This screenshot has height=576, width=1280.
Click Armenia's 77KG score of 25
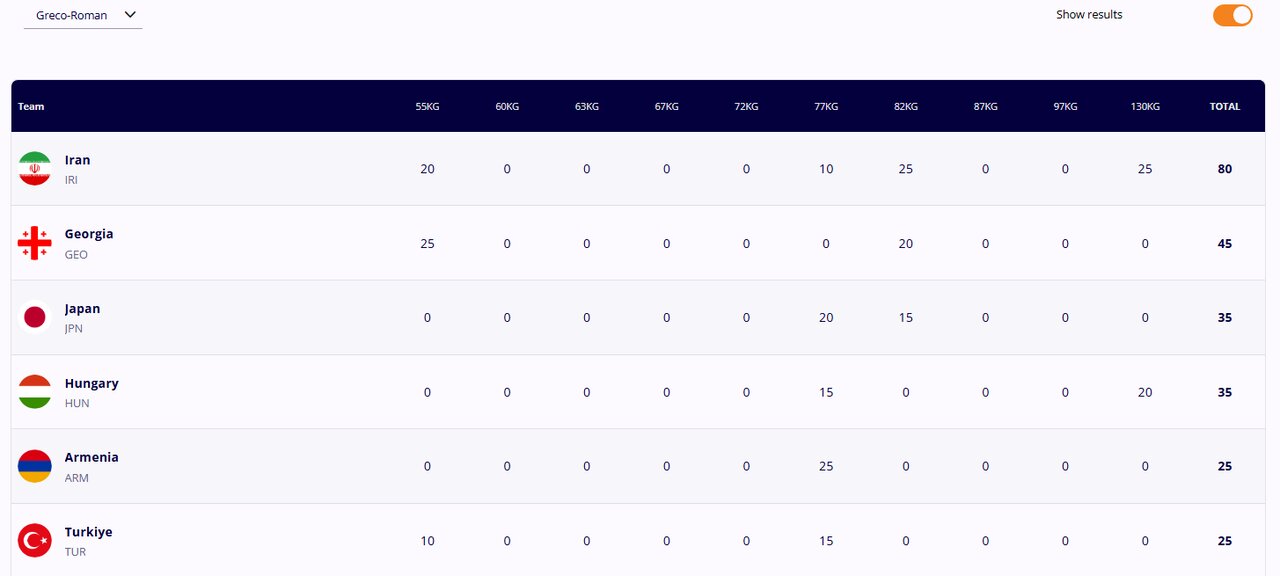pos(826,466)
